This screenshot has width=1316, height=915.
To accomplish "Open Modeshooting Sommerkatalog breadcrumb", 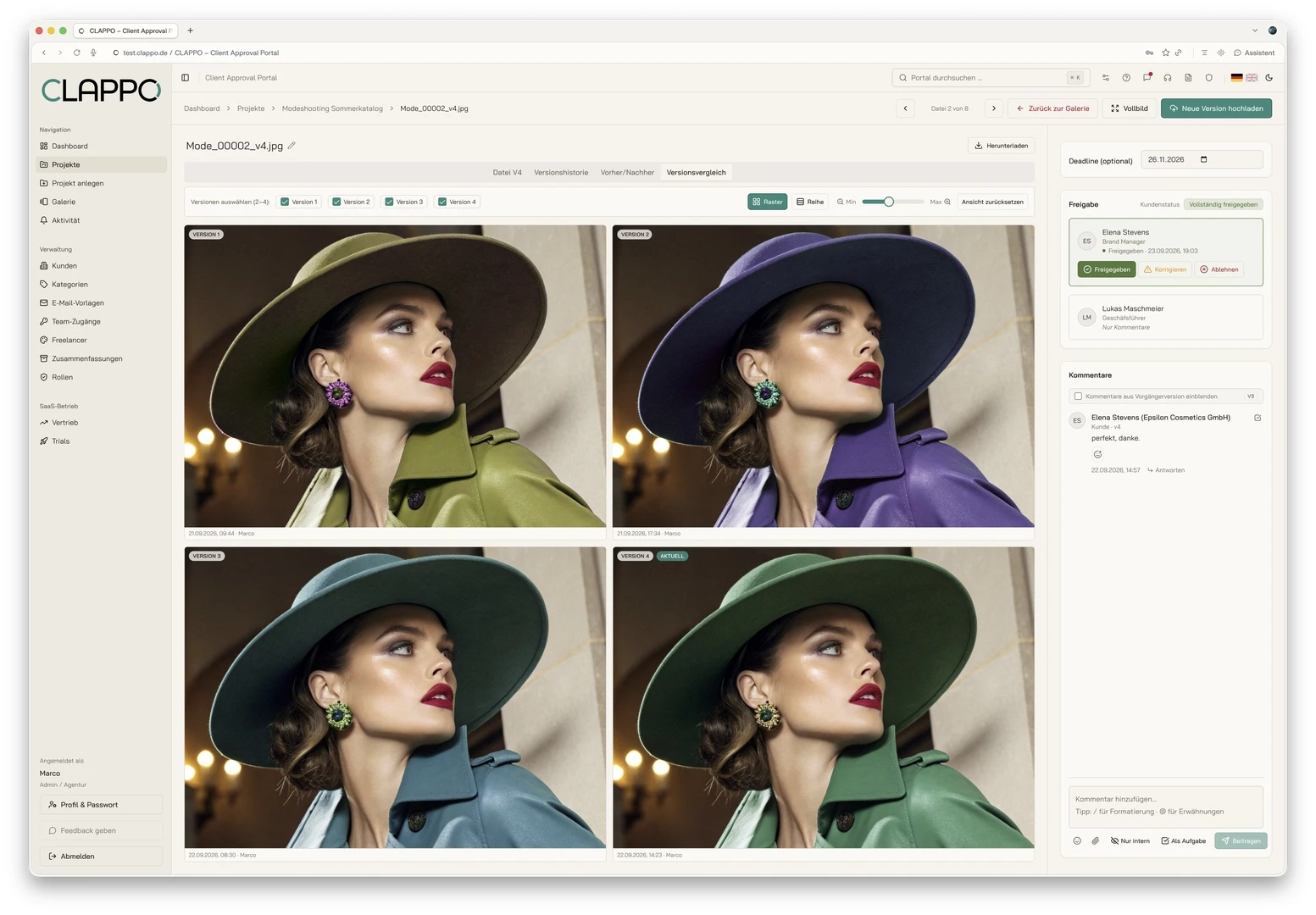I will pyautogui.click(x=332, y=108).
